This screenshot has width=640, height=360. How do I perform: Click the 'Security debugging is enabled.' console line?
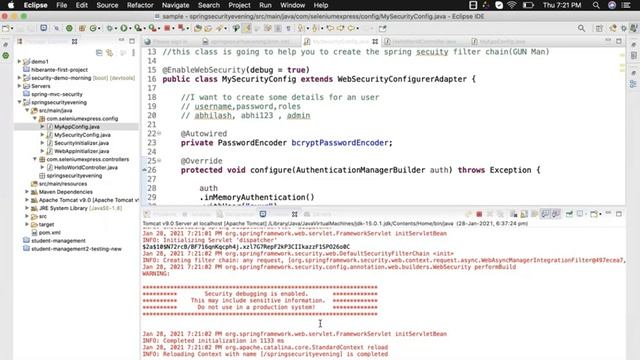click(x=256, y=293)
